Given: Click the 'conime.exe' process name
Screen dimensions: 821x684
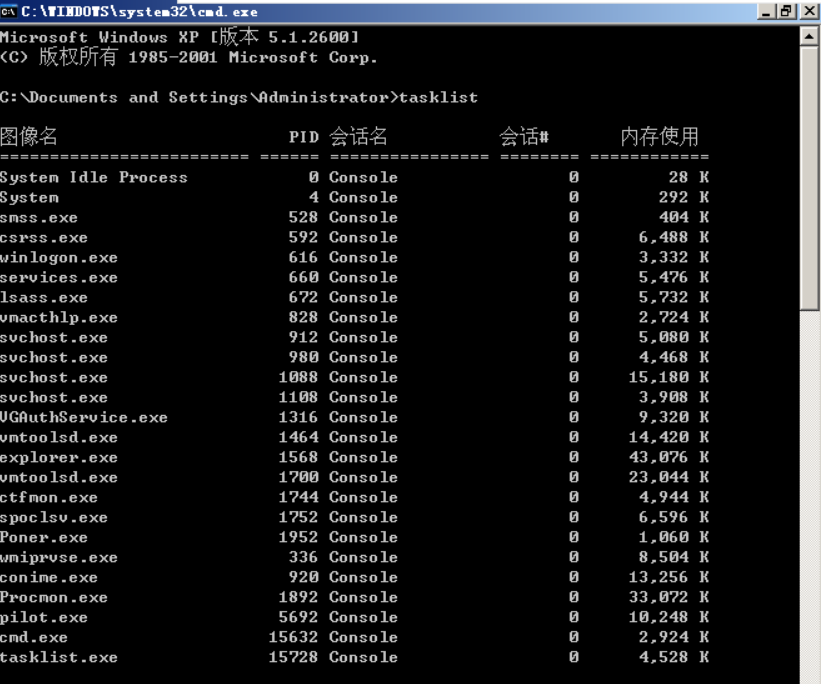Looking at the screenshot, I should (49, 577).
